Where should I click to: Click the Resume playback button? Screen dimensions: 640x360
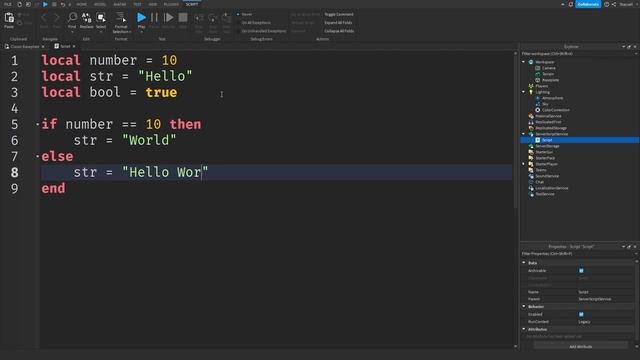[168, 18]
